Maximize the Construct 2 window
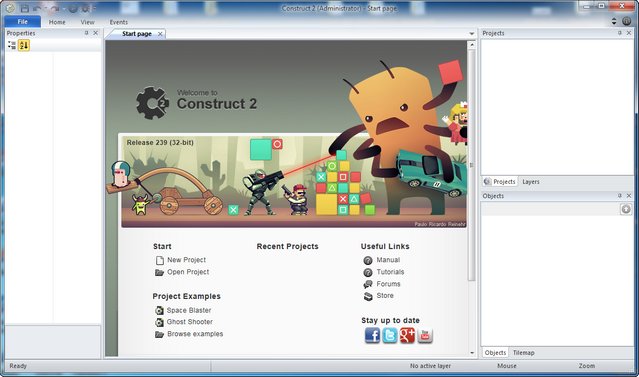Viewport: 639px width, 377px height. 602,6
